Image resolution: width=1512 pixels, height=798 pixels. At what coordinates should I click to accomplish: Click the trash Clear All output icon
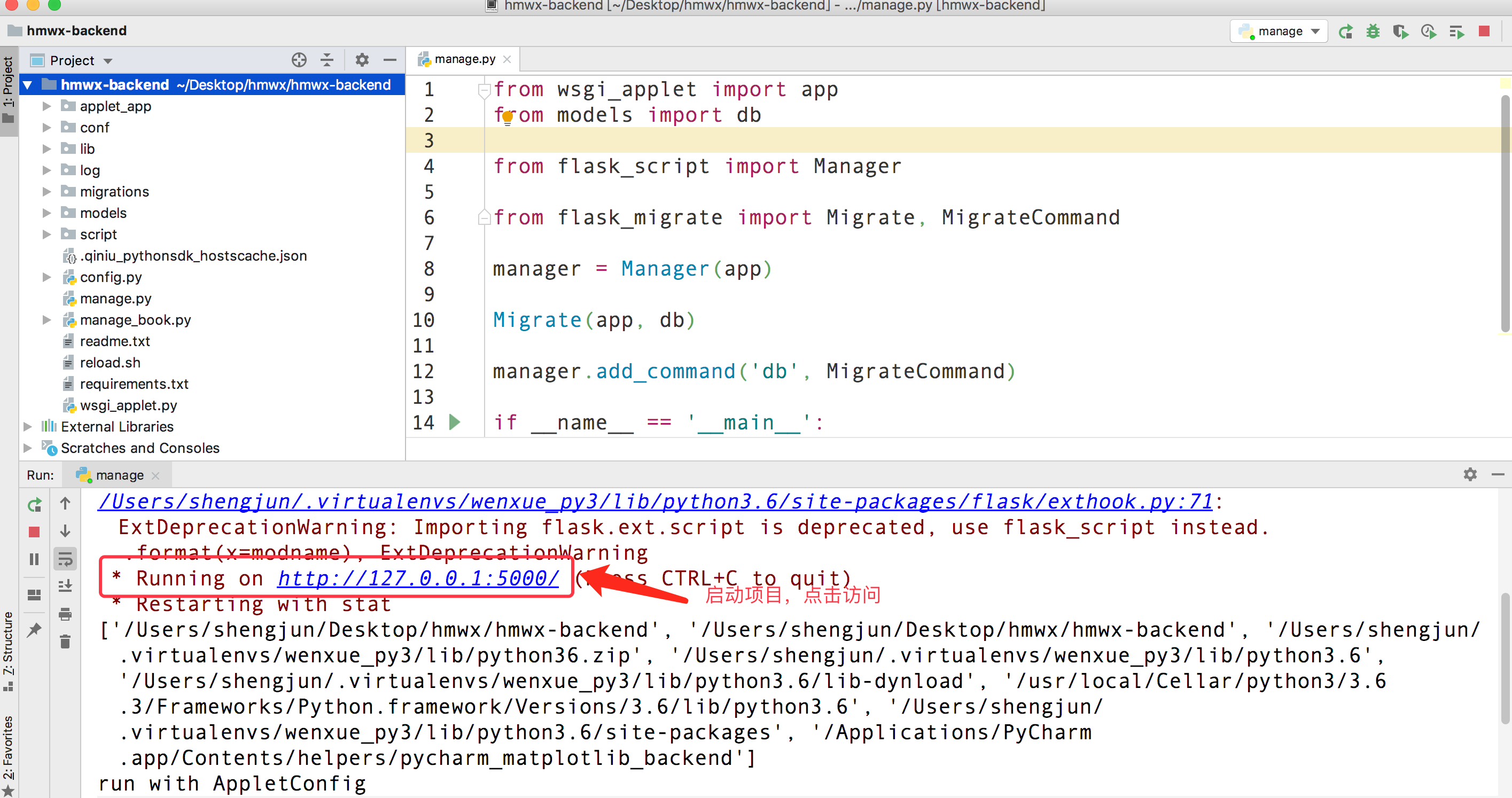point(65,641)
